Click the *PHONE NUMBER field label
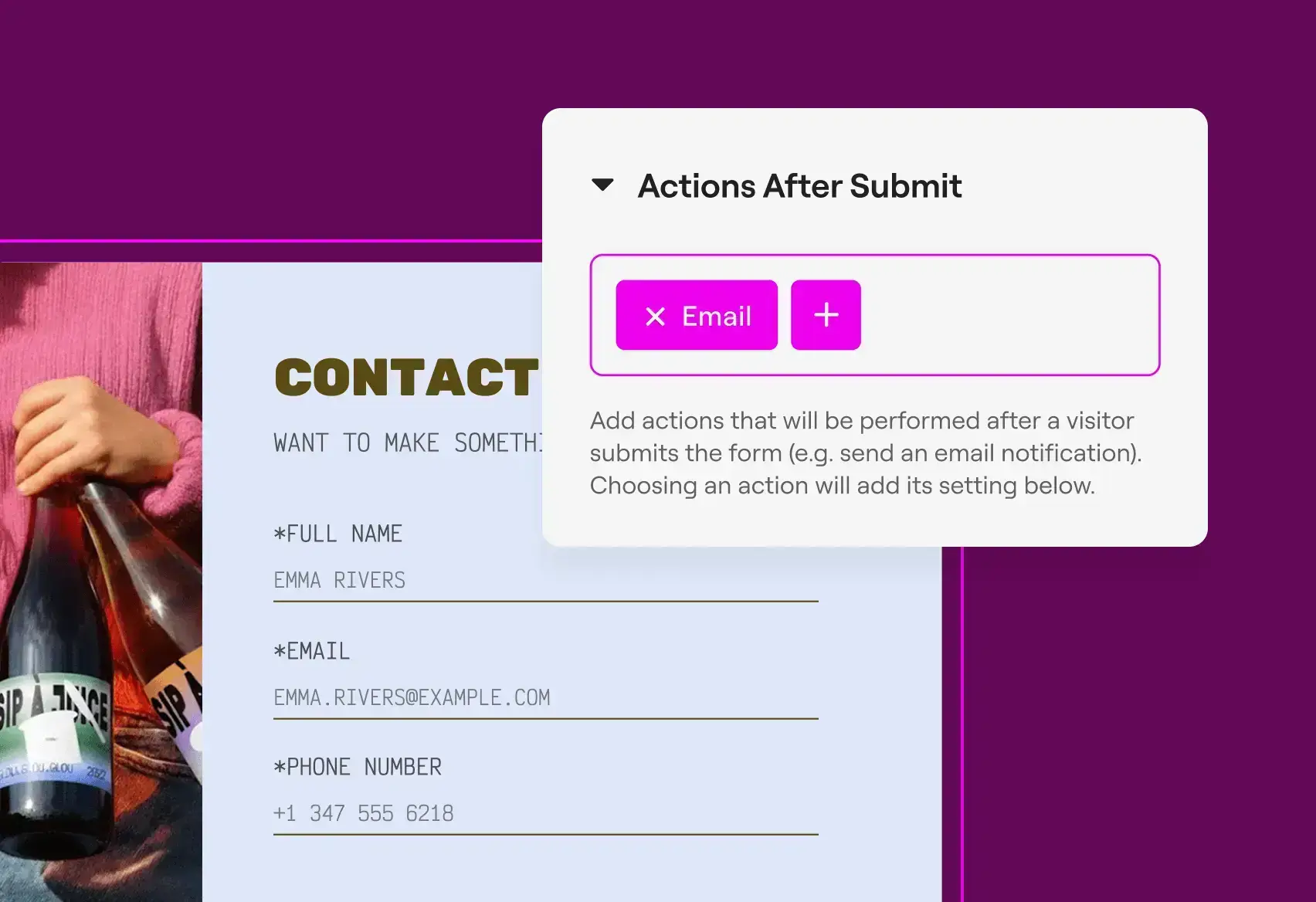The image size is (1316, 902). [358, 767]
